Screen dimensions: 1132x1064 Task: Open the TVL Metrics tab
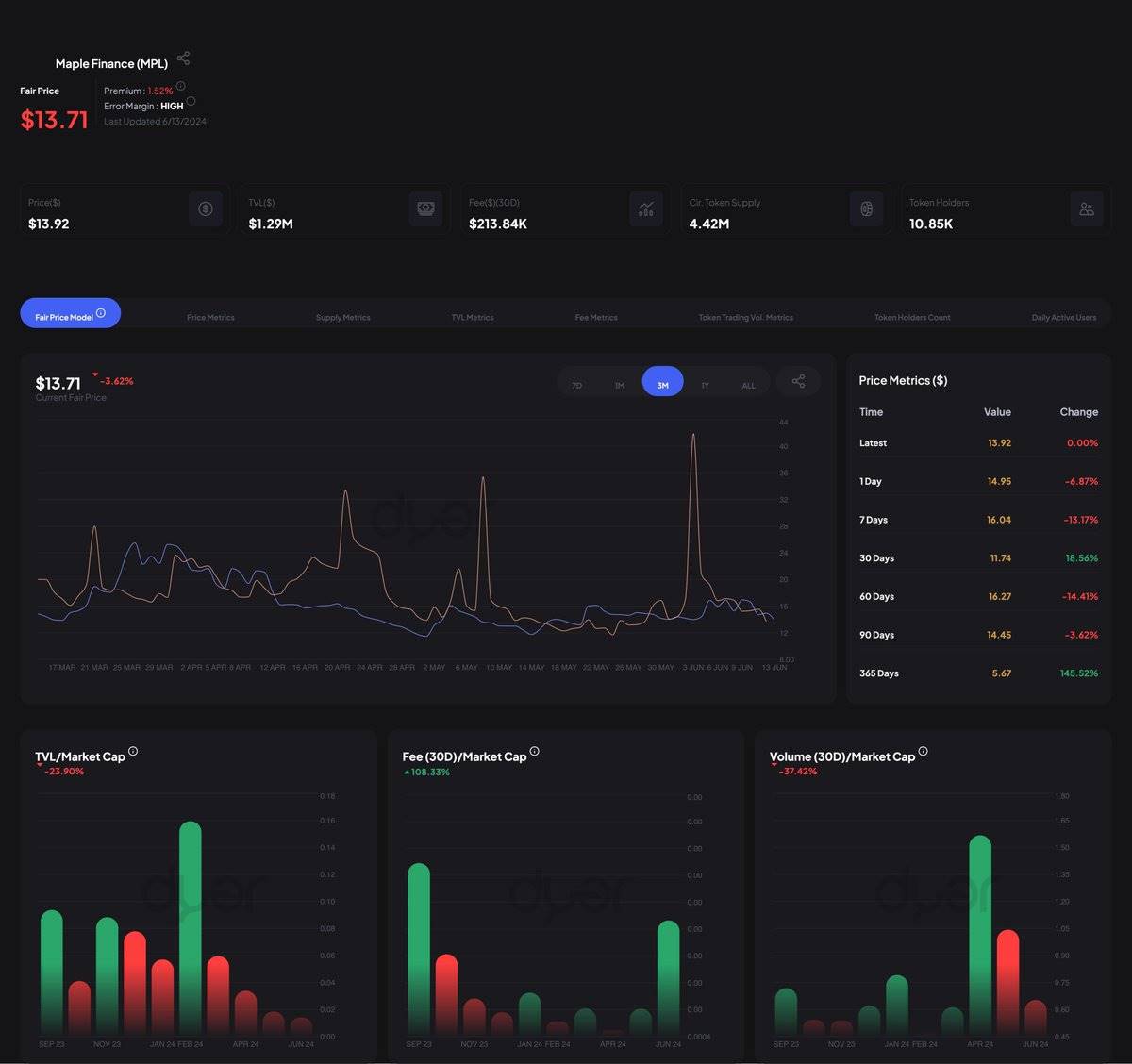click(x=473, y=317)
